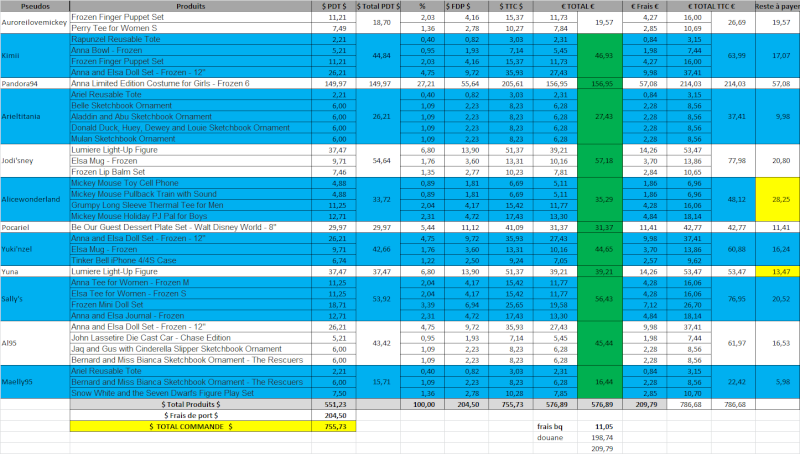The height and width of the screenshot is (454, 800).
Task: Click the green 46,93 total cell
Action: (x=600, y=56)
